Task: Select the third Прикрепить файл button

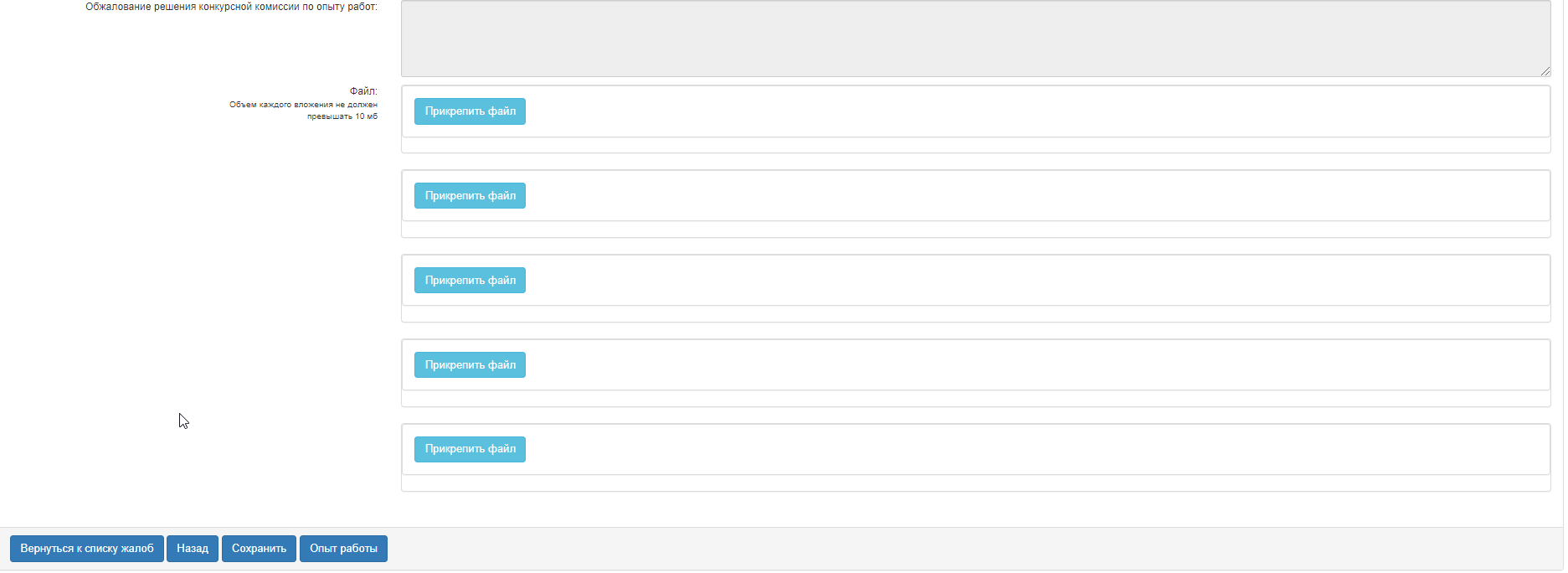Action: tap(470, 281)
